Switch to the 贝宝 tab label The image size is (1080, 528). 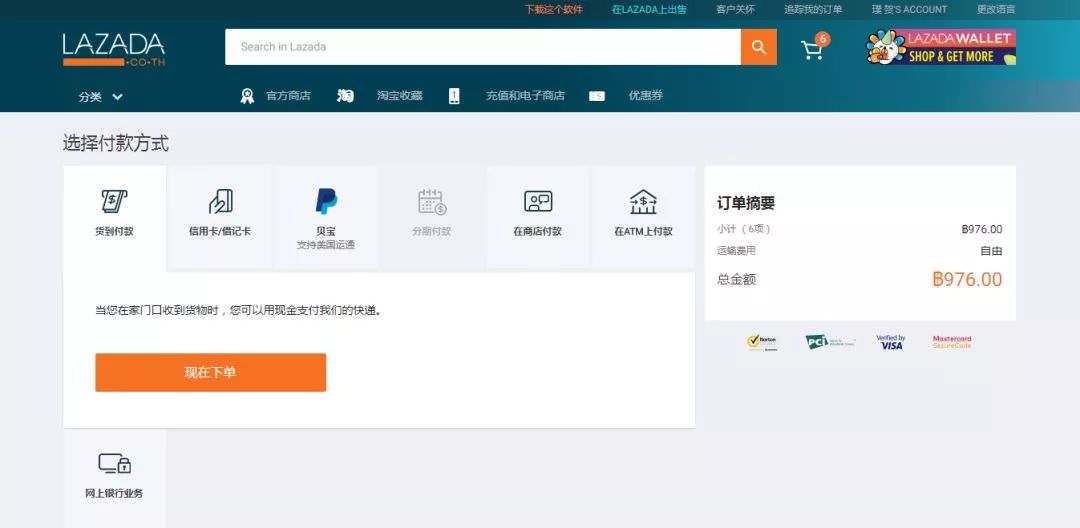pos(326,231)
